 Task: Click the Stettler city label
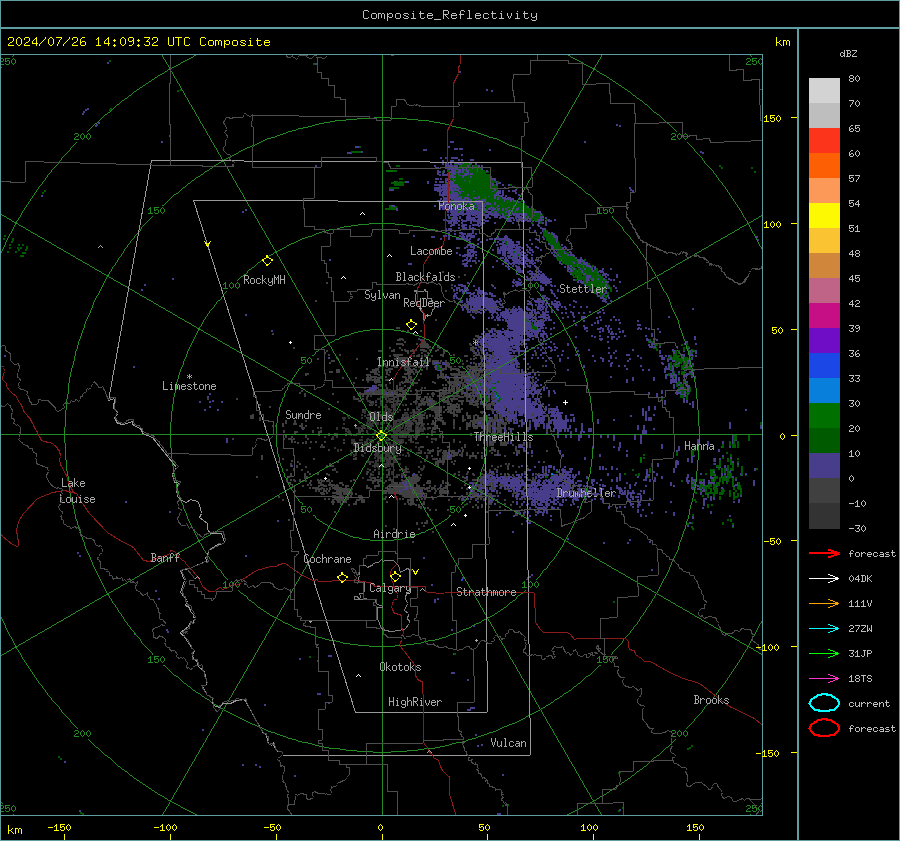(583, 289)
